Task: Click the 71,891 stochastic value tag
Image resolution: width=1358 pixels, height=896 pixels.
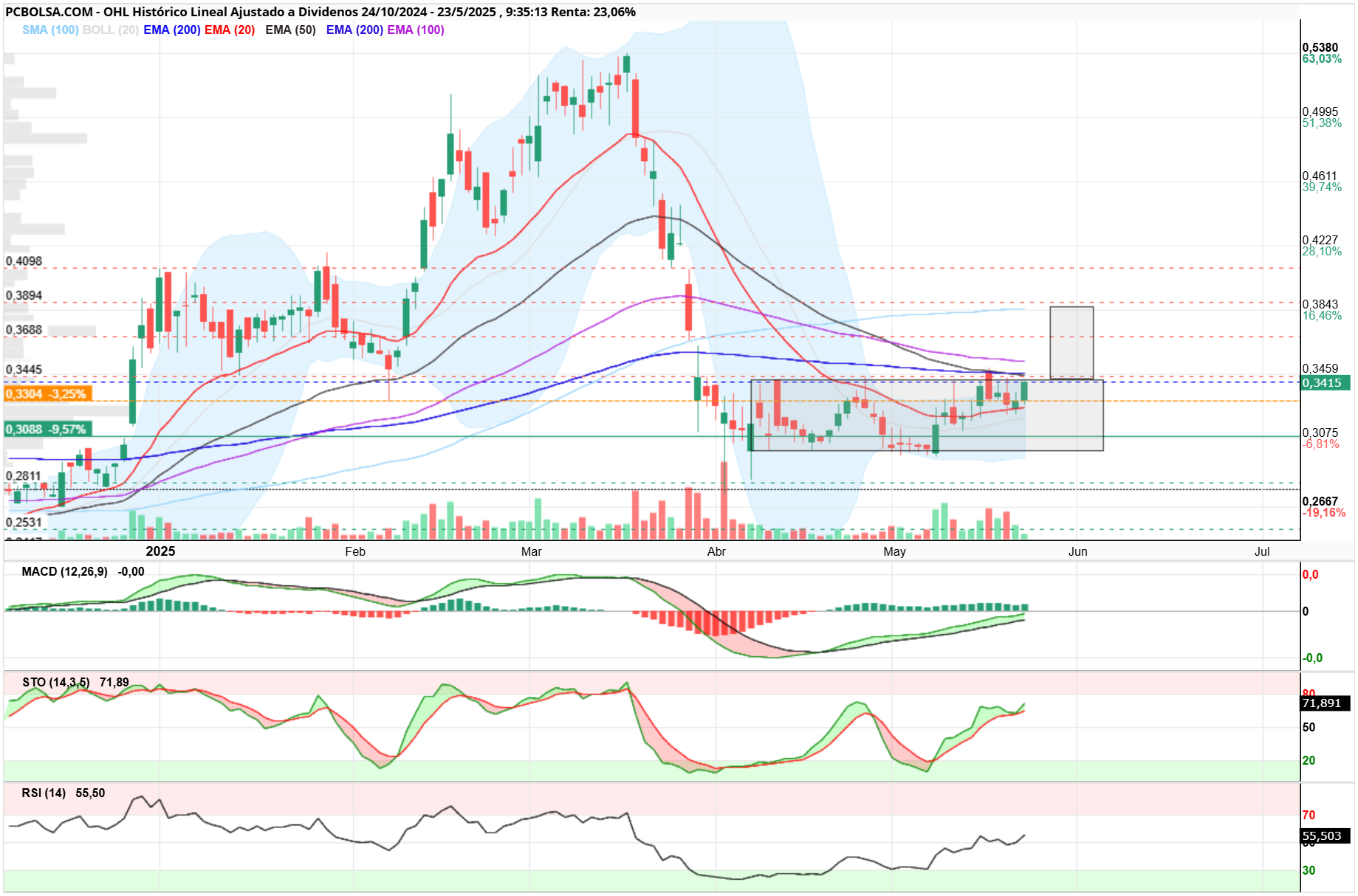Action: (1326, 703)
